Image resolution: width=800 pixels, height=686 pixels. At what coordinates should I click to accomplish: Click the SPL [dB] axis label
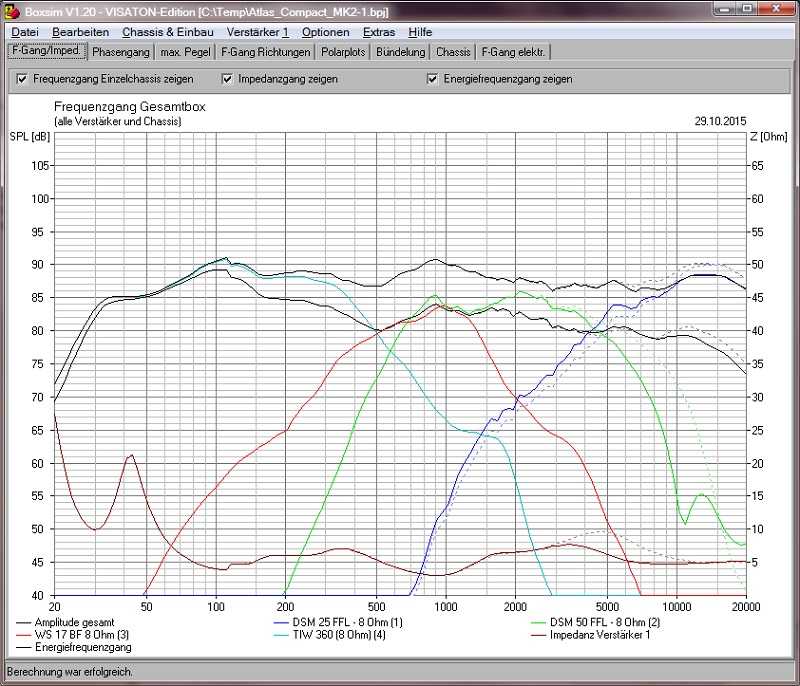(30, 137)
